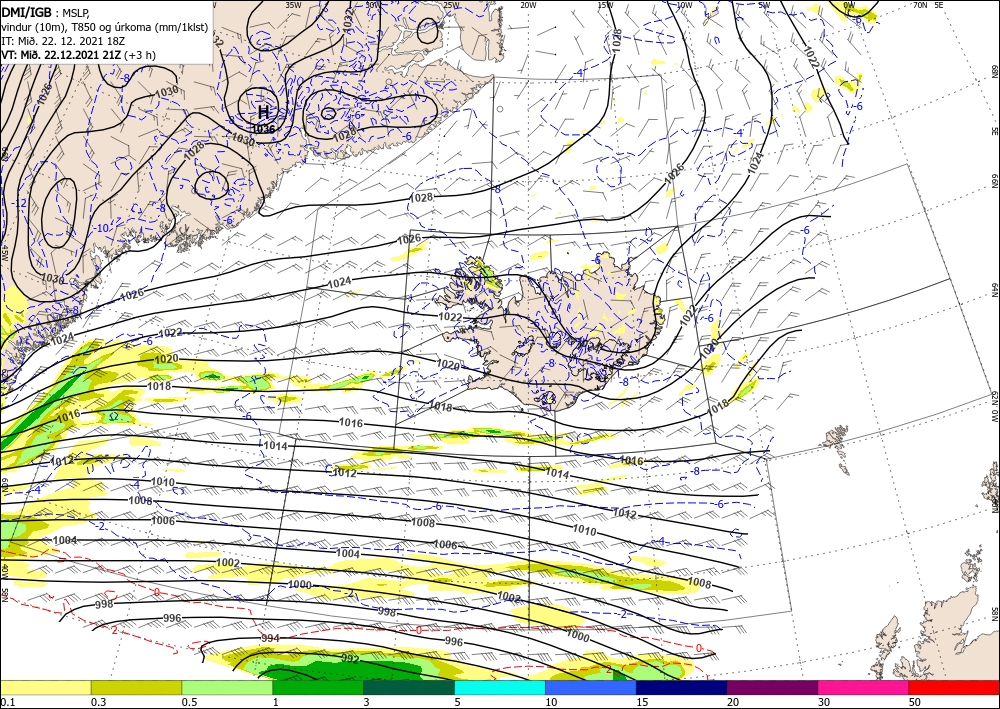Image resolution: width=1000 pixels, height=709 pixels.
Task: Click the 992 isobar label
Action: click(x=350, y=659)
